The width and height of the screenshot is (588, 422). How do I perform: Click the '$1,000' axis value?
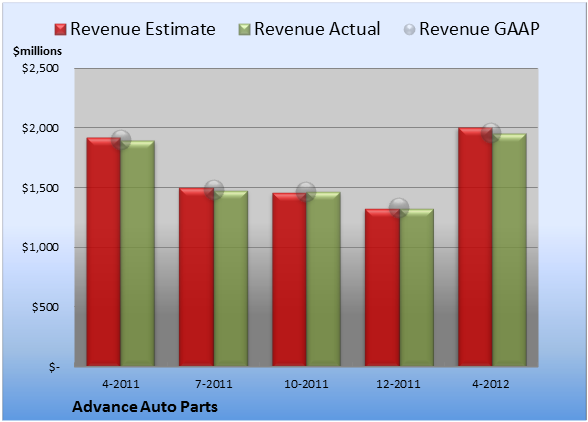[x=40, y=247]
